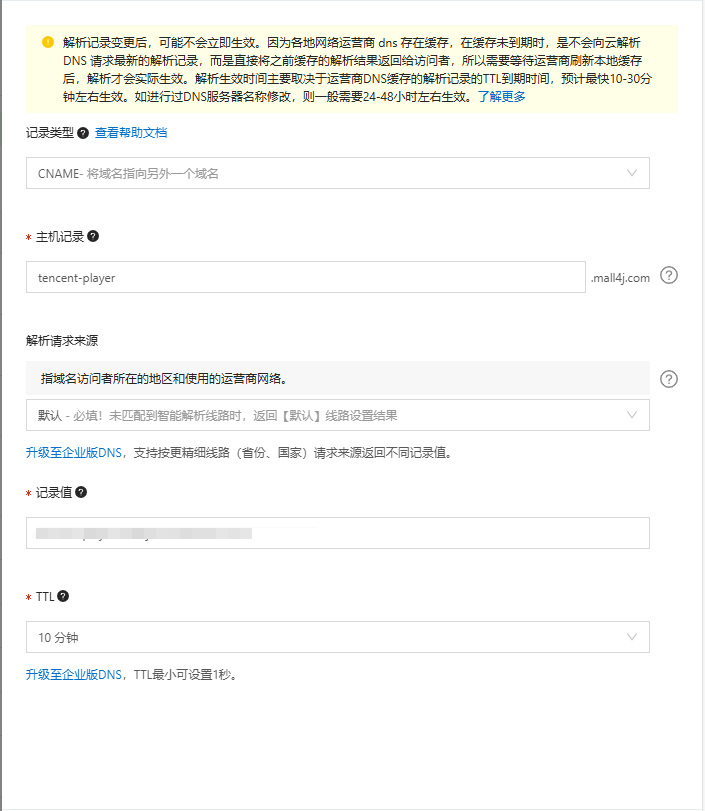Screen dimensions: 705x811
Task: Open the 了解更多 link in the notice
Action: 501,97
